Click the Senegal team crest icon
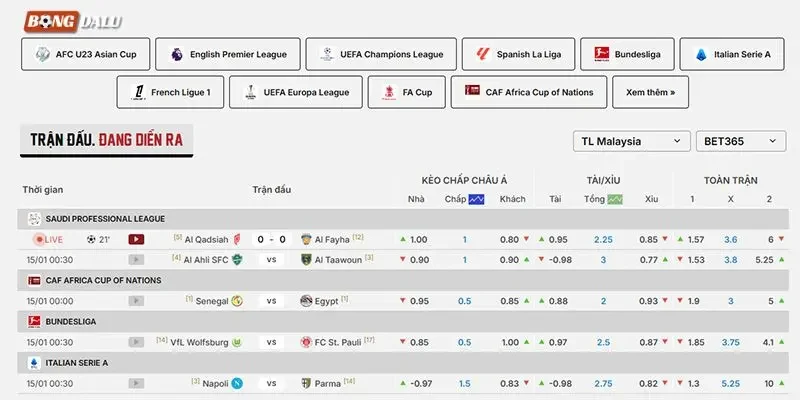800x400 pixels. pyautogui.click(x=237, y=301)
